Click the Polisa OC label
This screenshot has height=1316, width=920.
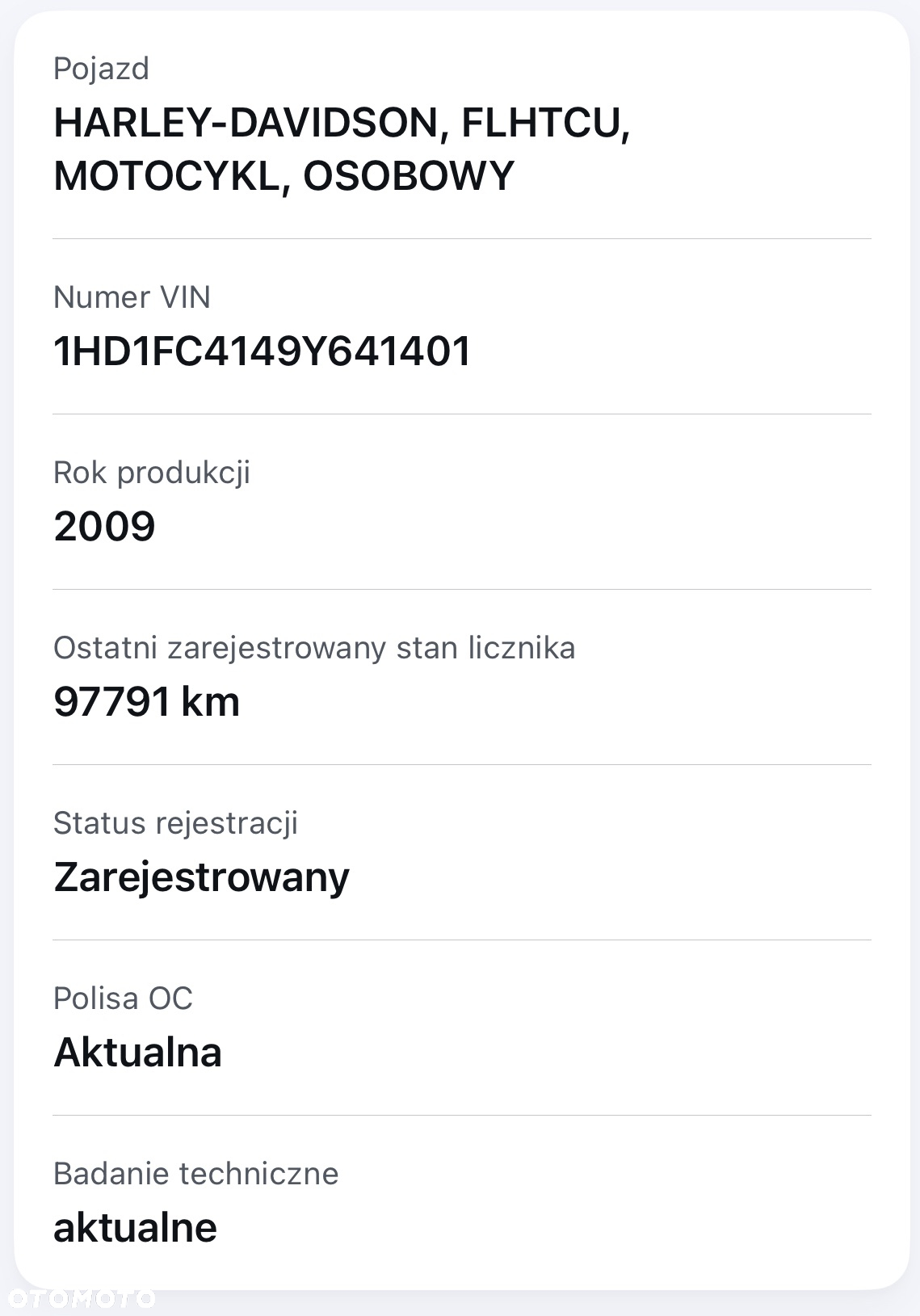123,999
